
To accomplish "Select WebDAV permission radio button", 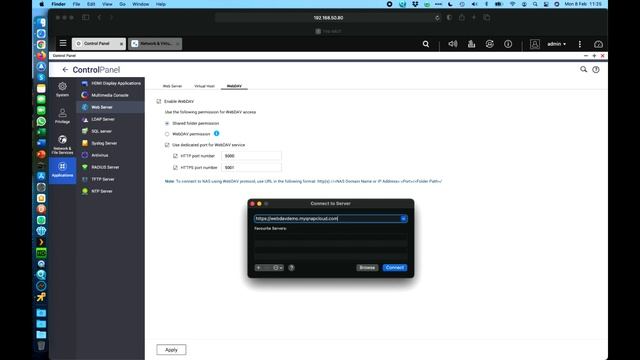I will 167,134.
